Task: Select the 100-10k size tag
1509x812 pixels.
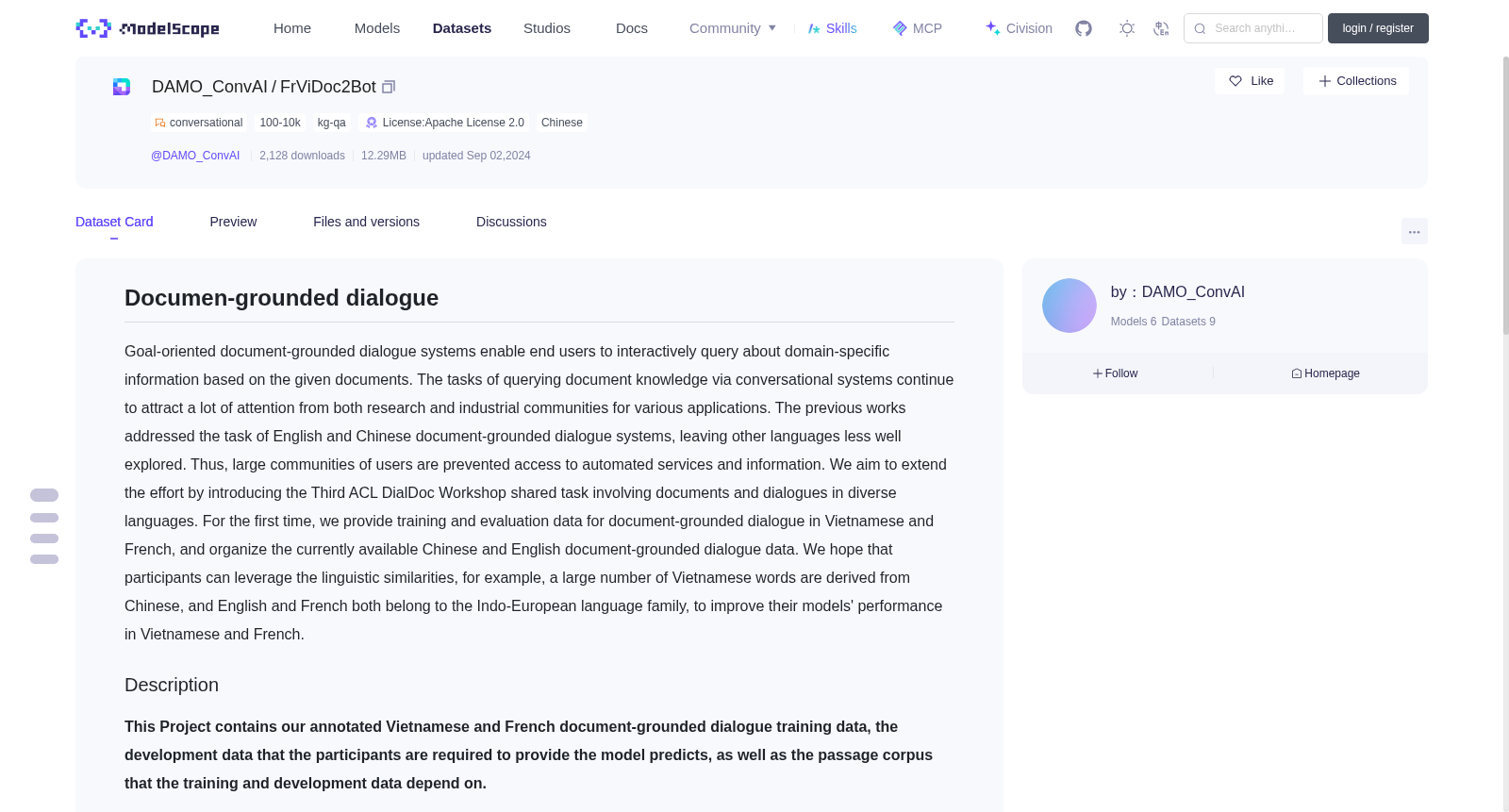Action: tap(280, 123)
